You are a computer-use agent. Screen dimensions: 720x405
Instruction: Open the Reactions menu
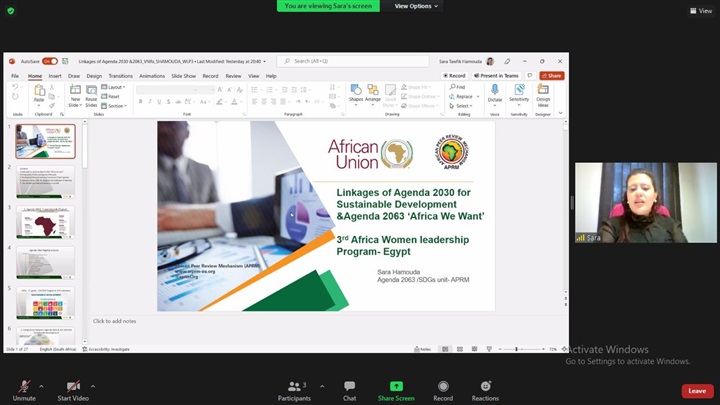485,386
